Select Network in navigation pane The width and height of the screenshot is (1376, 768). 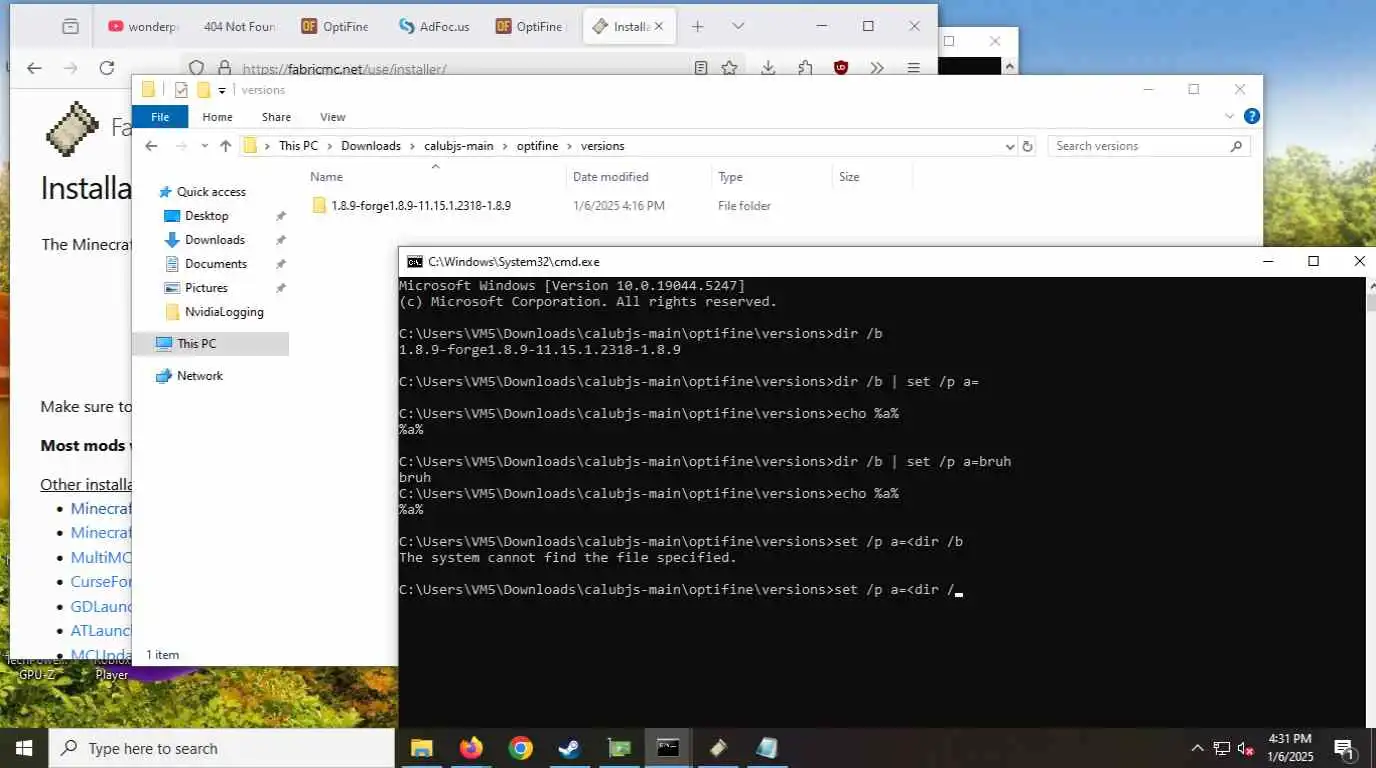click(200, 376)
